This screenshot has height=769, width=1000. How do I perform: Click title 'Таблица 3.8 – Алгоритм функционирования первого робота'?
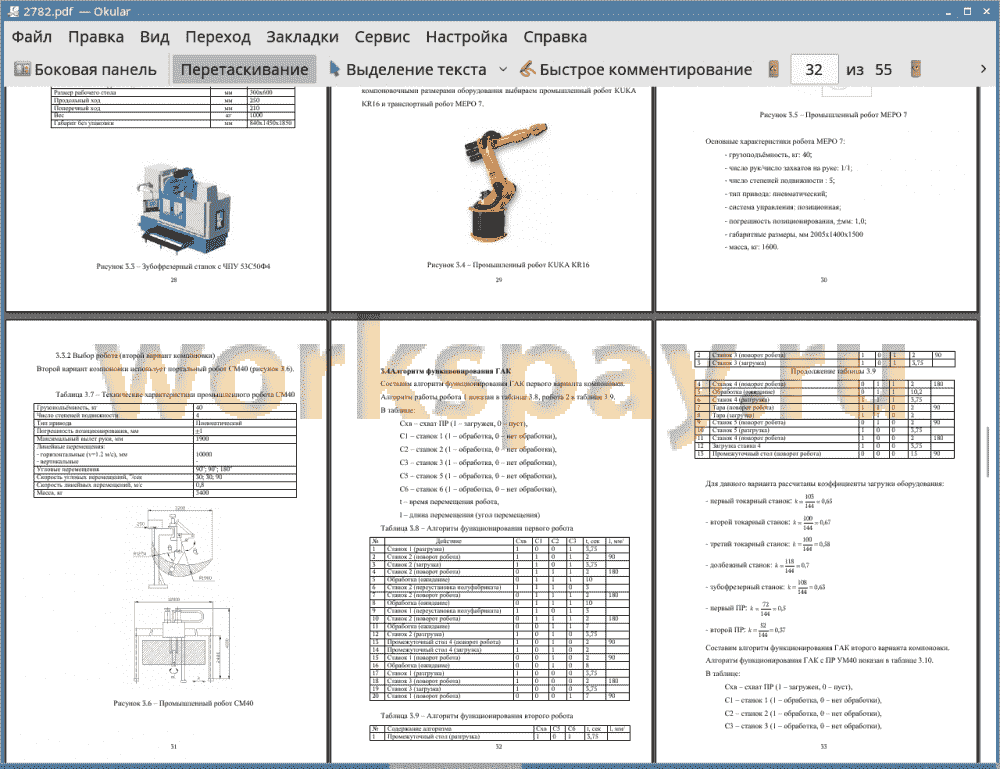(x=476, y=528)
